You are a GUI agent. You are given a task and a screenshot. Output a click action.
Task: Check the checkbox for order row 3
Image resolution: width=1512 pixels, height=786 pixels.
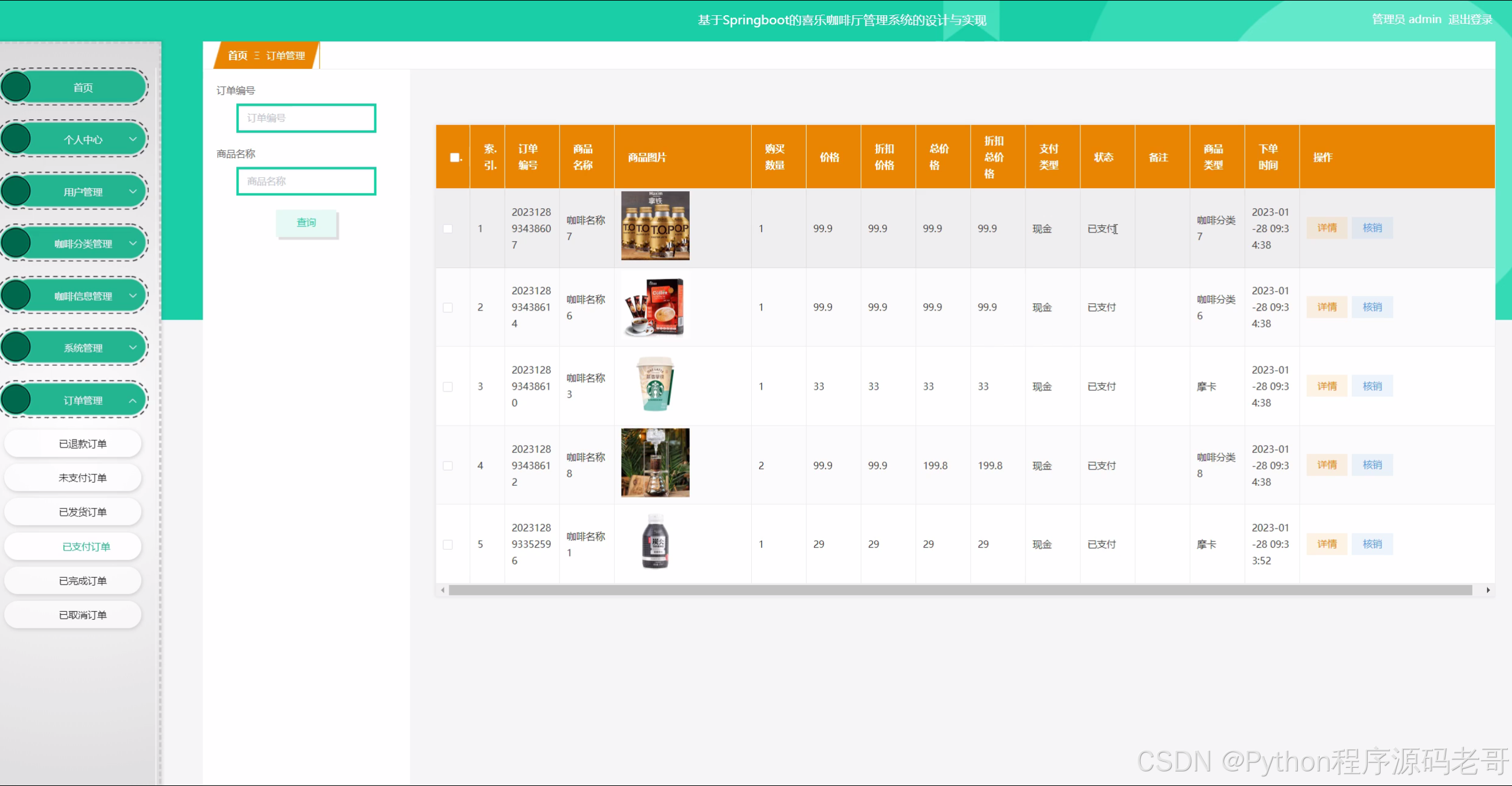448,387
